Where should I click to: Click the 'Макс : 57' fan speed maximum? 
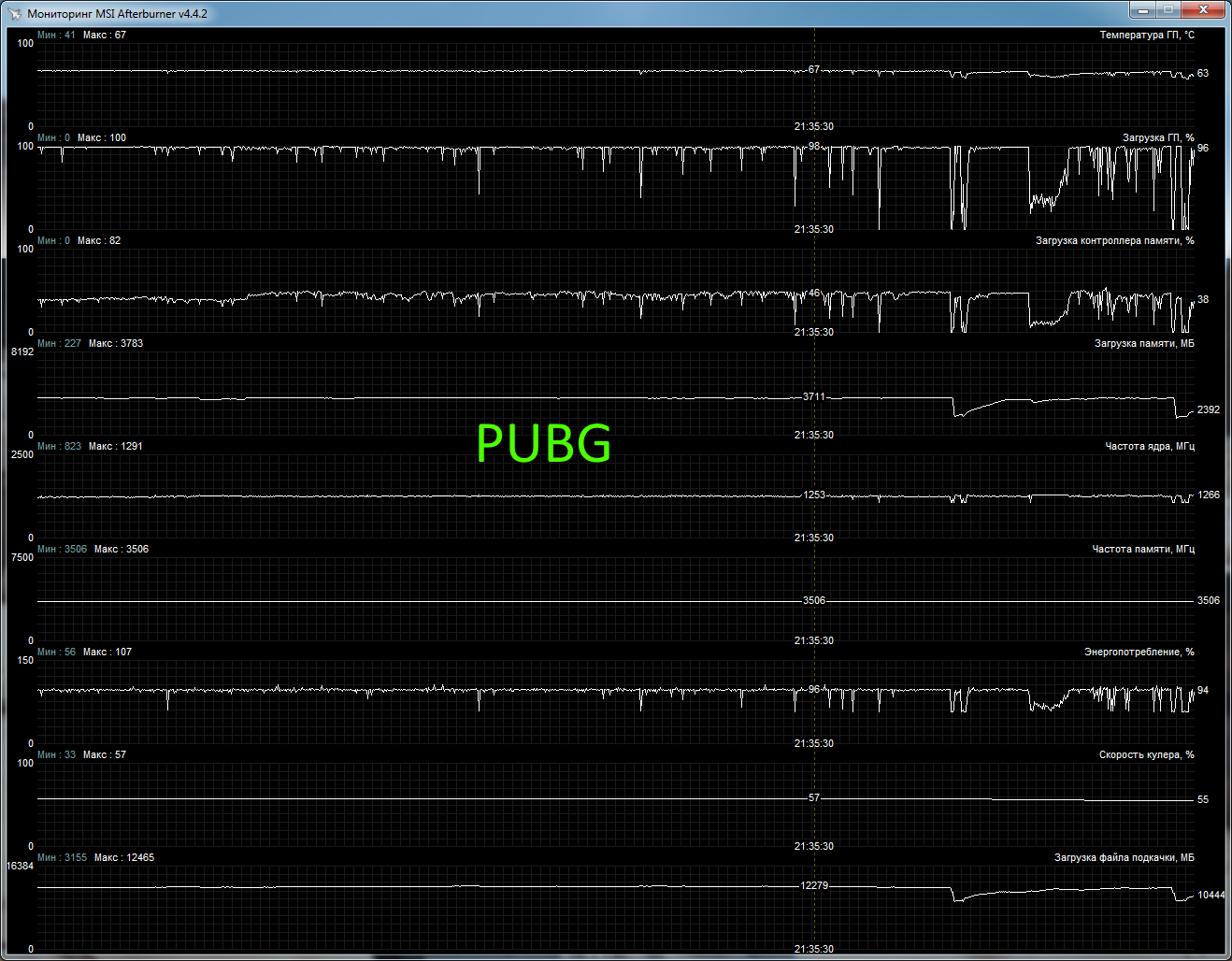tap(105, 755)
